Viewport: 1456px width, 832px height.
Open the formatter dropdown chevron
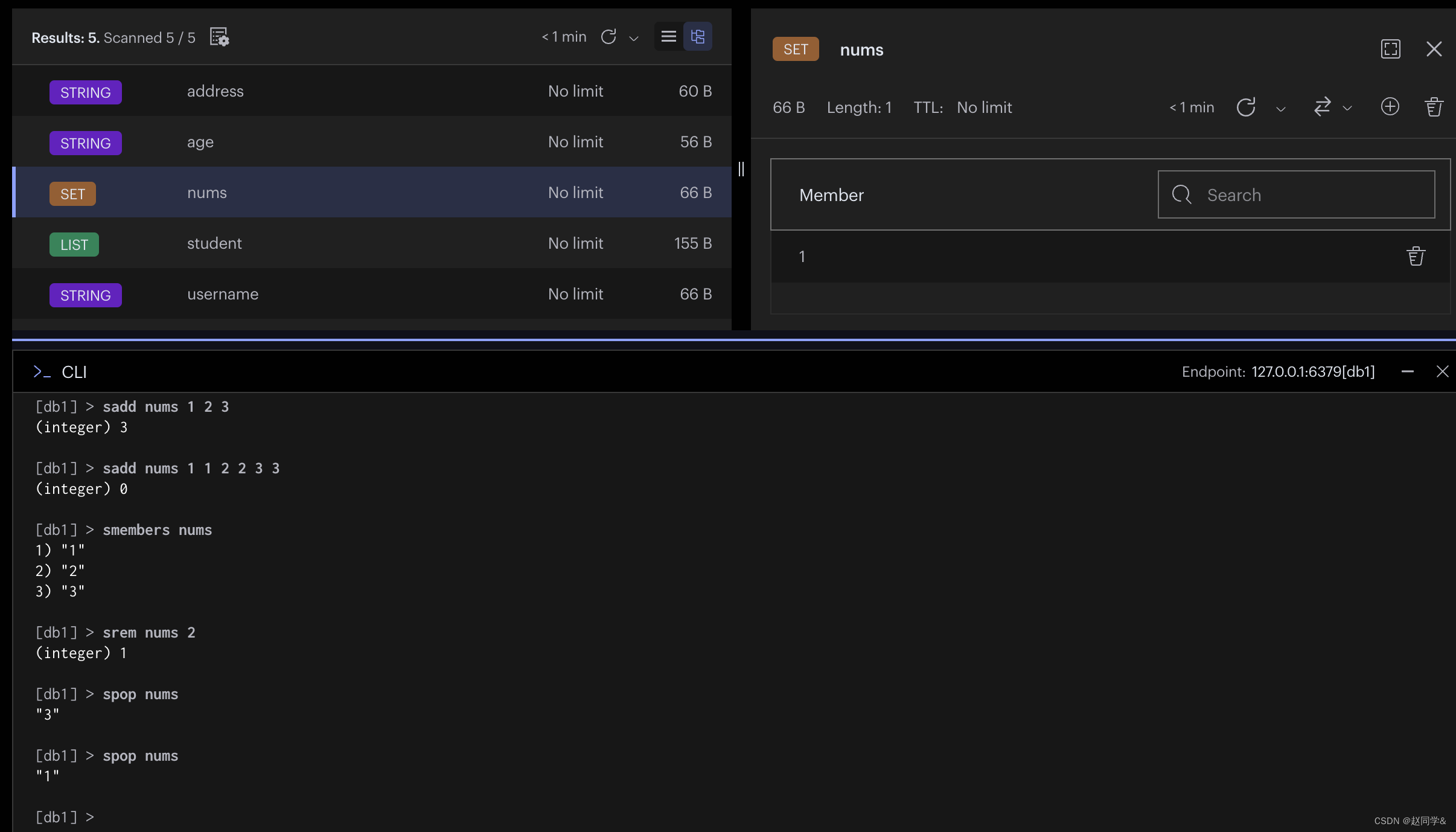[x=1347, y=109]
